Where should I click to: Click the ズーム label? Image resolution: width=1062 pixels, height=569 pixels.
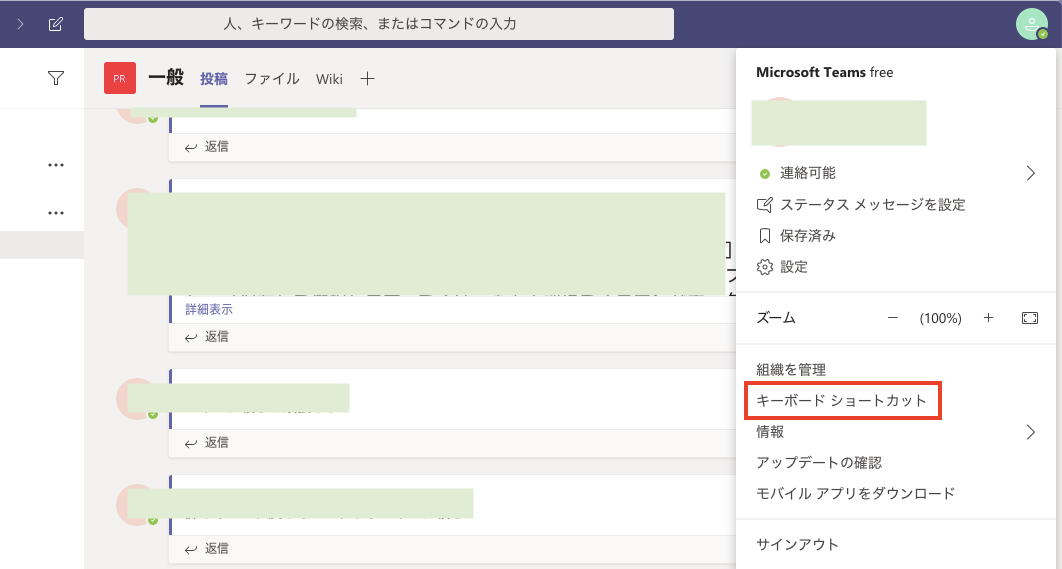pyautogui.click(x=776, y=318)
